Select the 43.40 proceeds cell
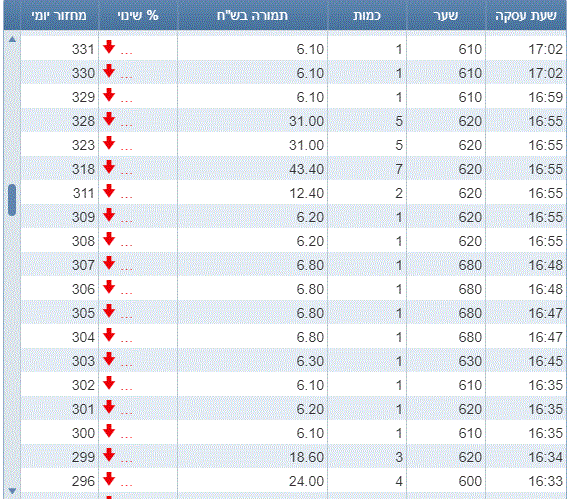 point(252,169)
